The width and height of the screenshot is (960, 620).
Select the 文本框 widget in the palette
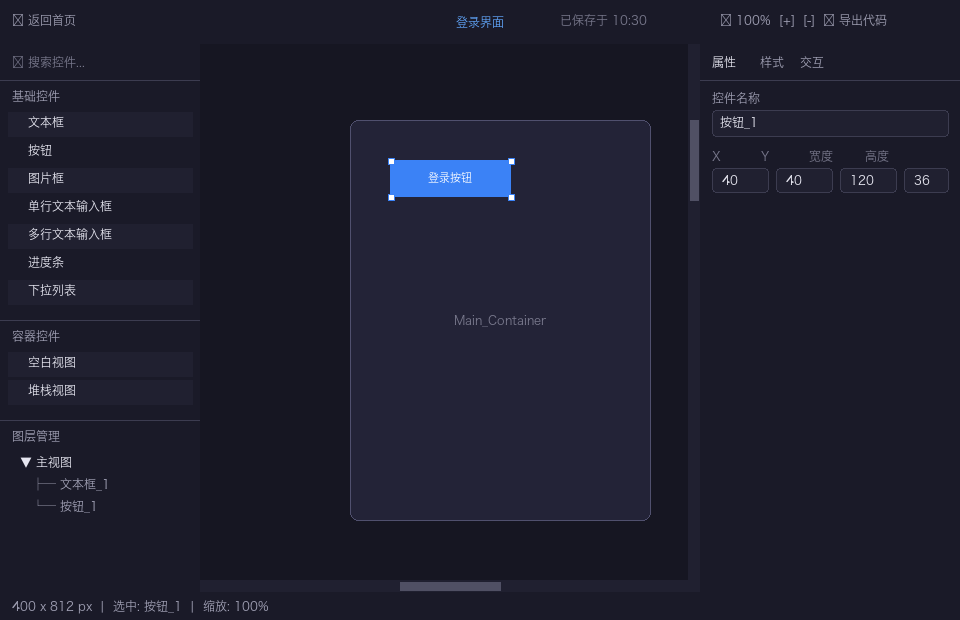pyautogui.click(x=100, y=122)
